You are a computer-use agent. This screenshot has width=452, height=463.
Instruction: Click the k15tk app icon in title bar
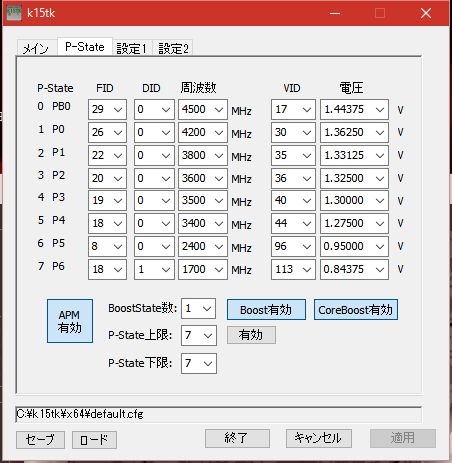coord(14,13)
